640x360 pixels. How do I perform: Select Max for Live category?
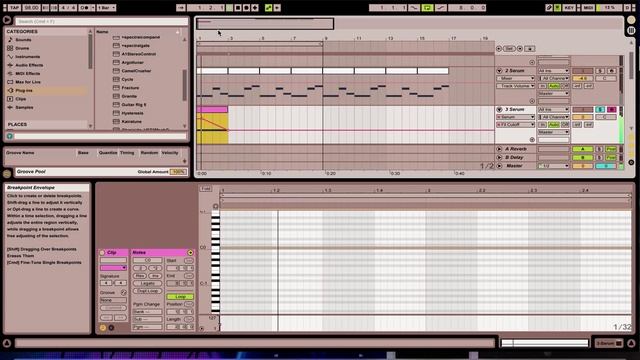[28, 82]
